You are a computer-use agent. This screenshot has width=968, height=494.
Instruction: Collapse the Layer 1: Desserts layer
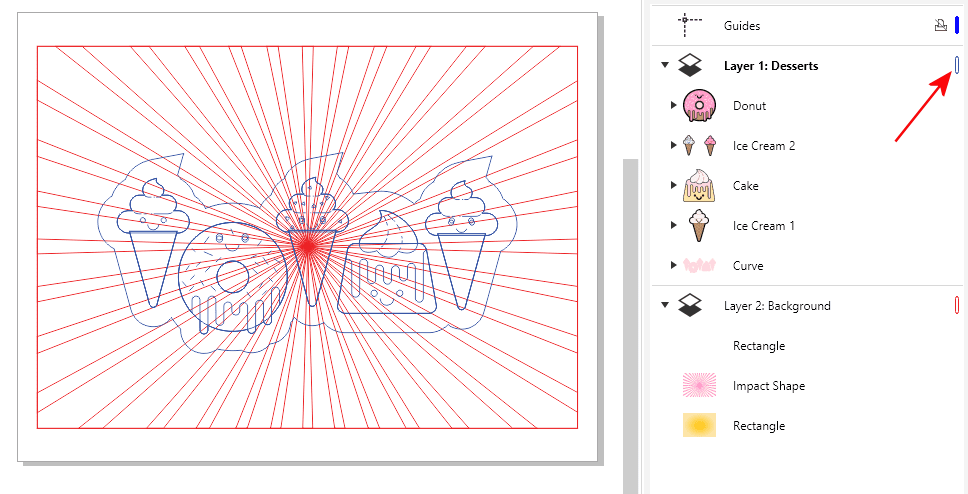(665, 66)
